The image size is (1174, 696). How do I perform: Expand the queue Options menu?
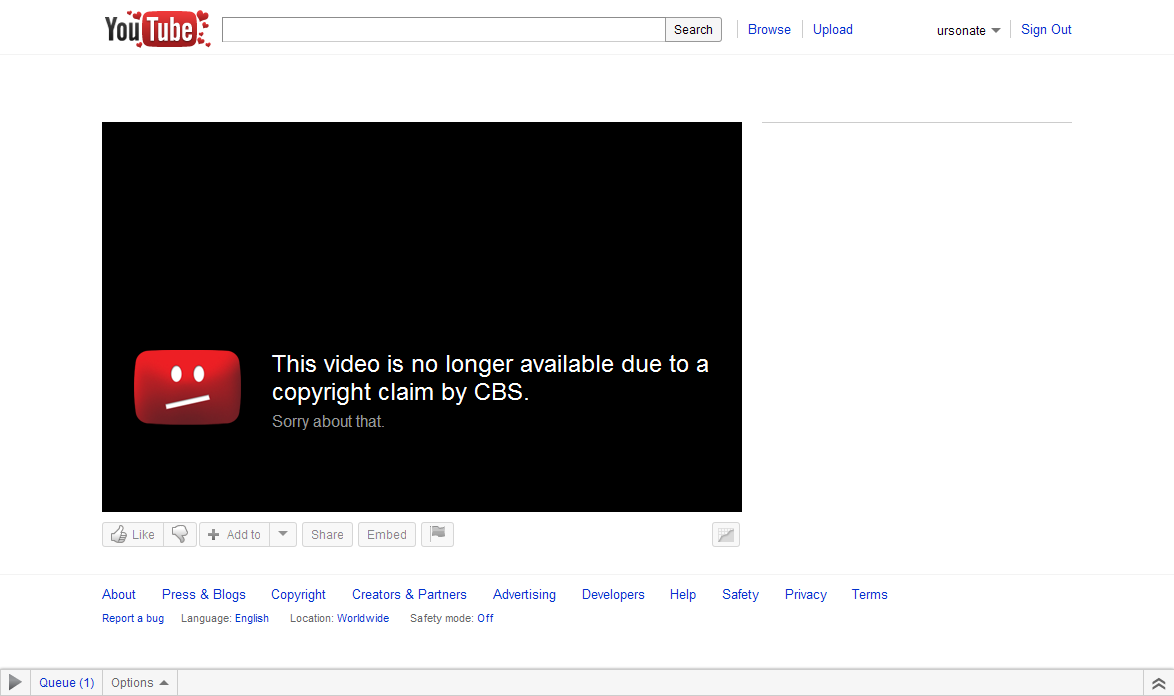tap(139, 683)
